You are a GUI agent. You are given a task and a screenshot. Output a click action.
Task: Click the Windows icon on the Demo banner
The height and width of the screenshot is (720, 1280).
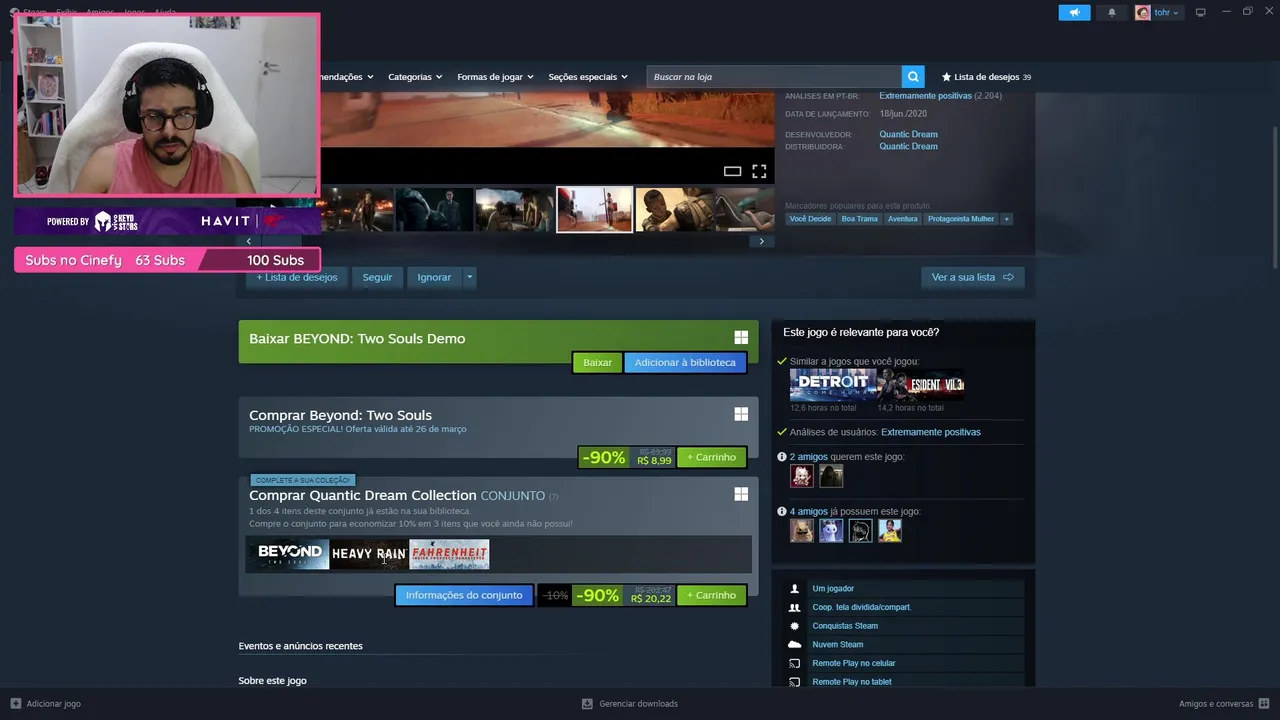741,338
